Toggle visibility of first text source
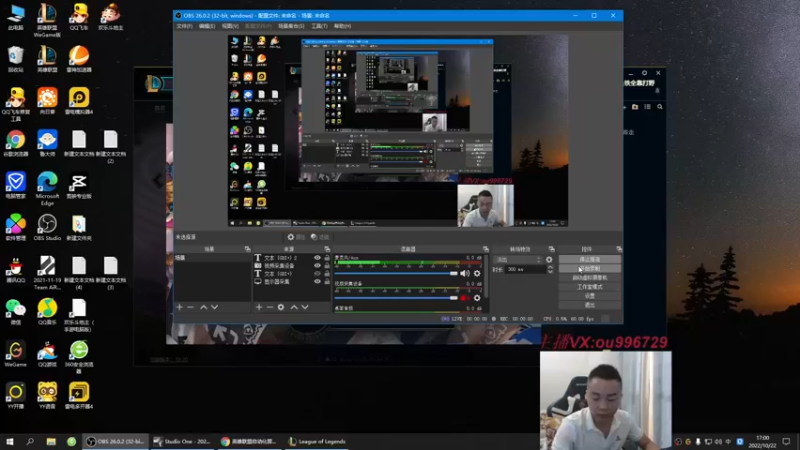The width and height of the screenshot is (800, 450). [x=318, y=258]
